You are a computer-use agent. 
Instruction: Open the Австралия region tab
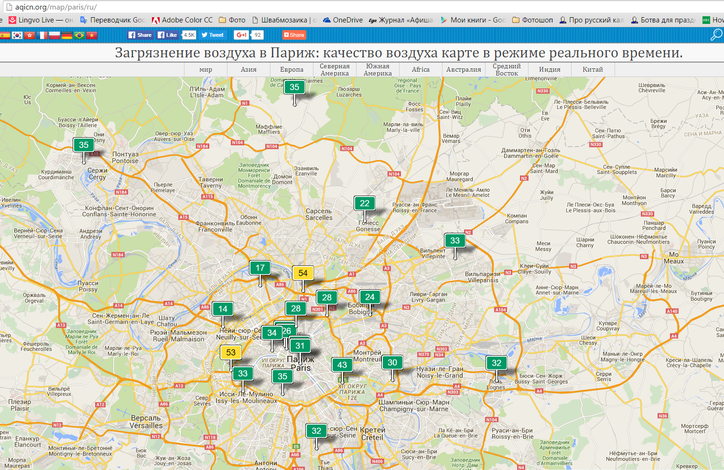464,70
